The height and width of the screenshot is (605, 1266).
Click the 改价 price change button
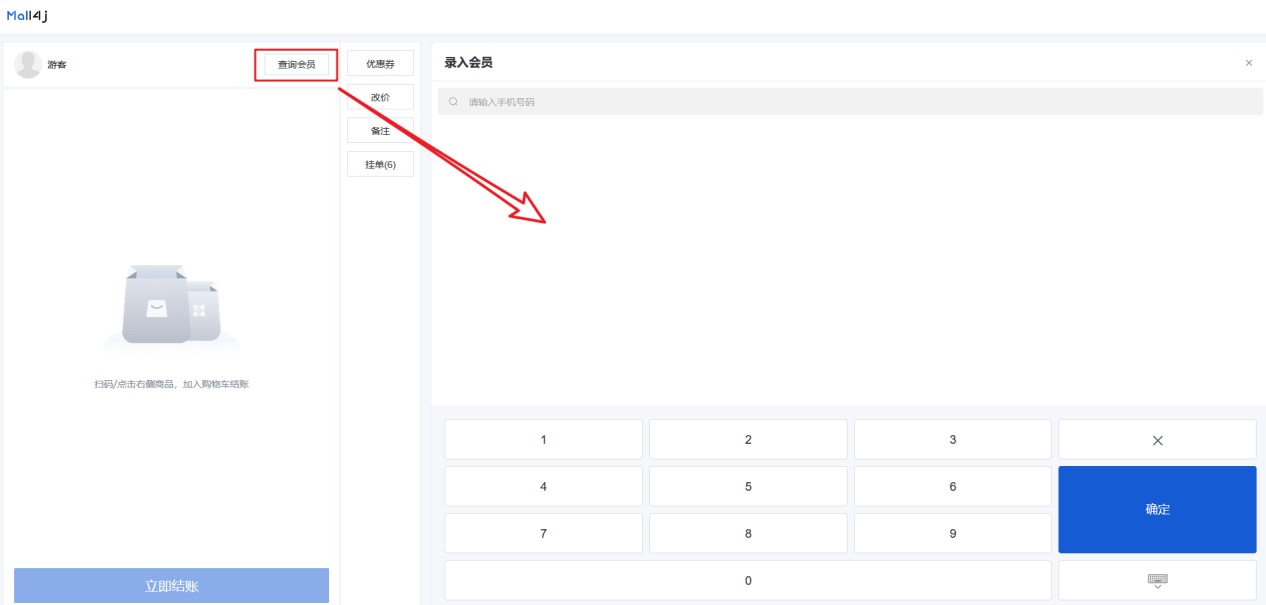coord(380,97)
